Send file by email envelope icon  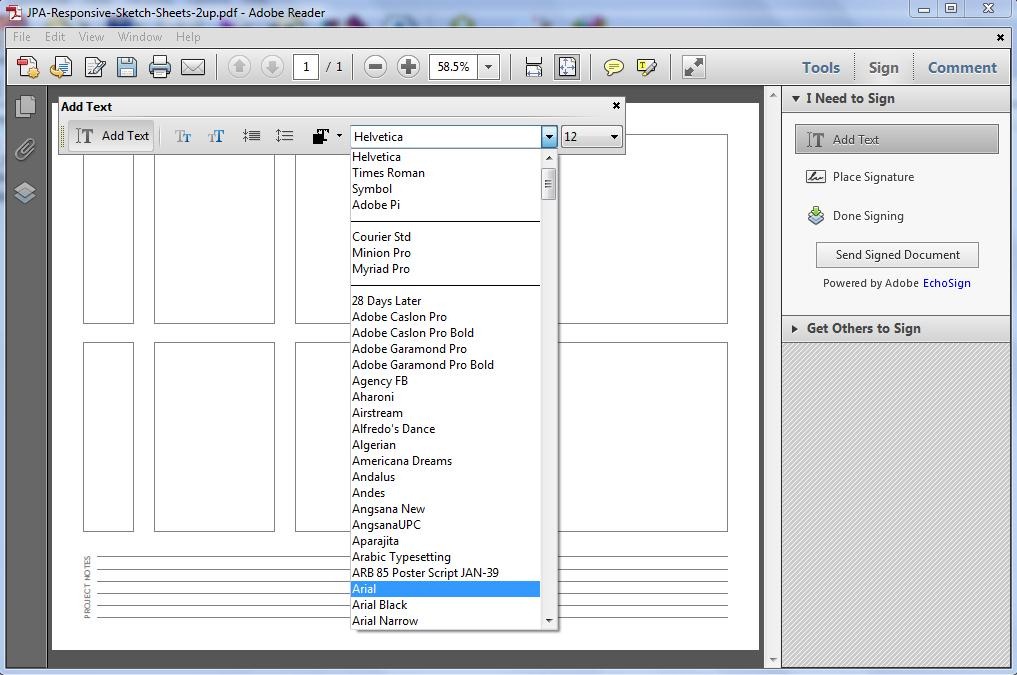point(193,67)
